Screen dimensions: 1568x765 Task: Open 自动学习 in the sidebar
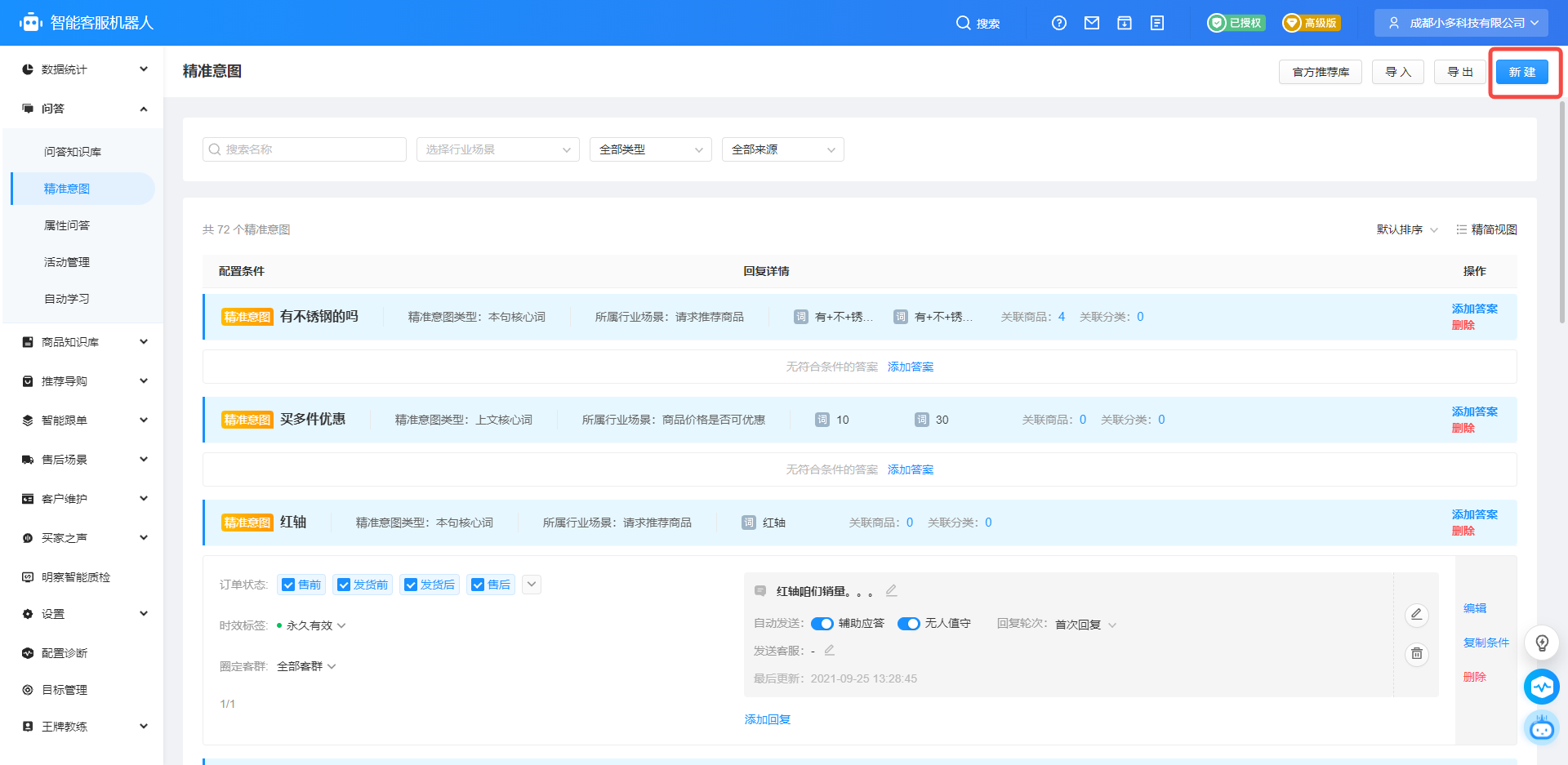pos(67,299)
